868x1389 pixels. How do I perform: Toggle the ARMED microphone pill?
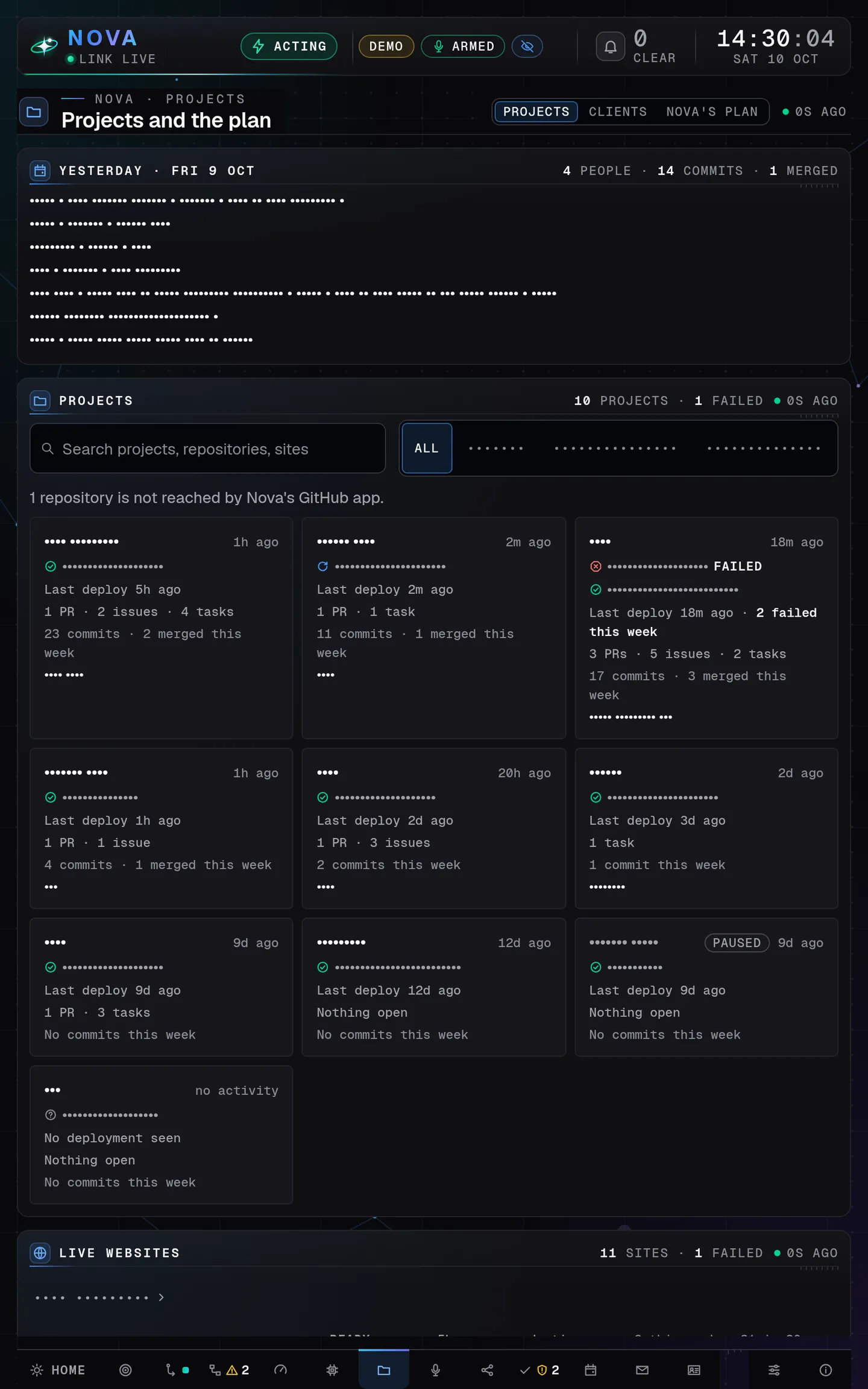pos(463,46)
